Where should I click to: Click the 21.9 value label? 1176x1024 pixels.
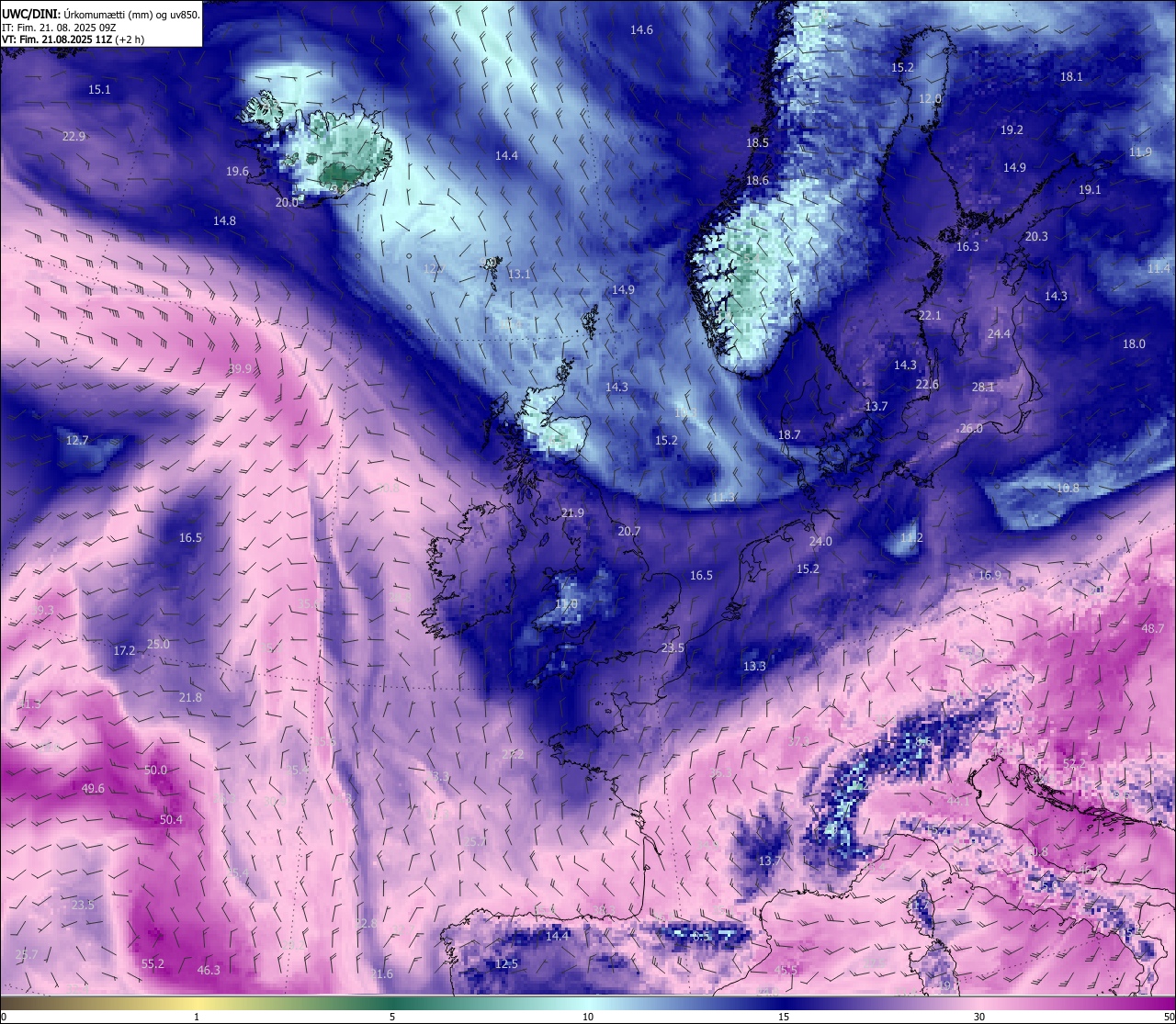click(x=572, y=513)
